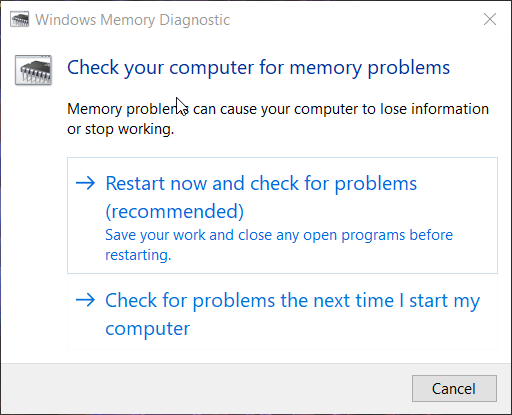Click the word restarting in first option
The height and width of the screenshot is (415, 512).
pos(138,255)
